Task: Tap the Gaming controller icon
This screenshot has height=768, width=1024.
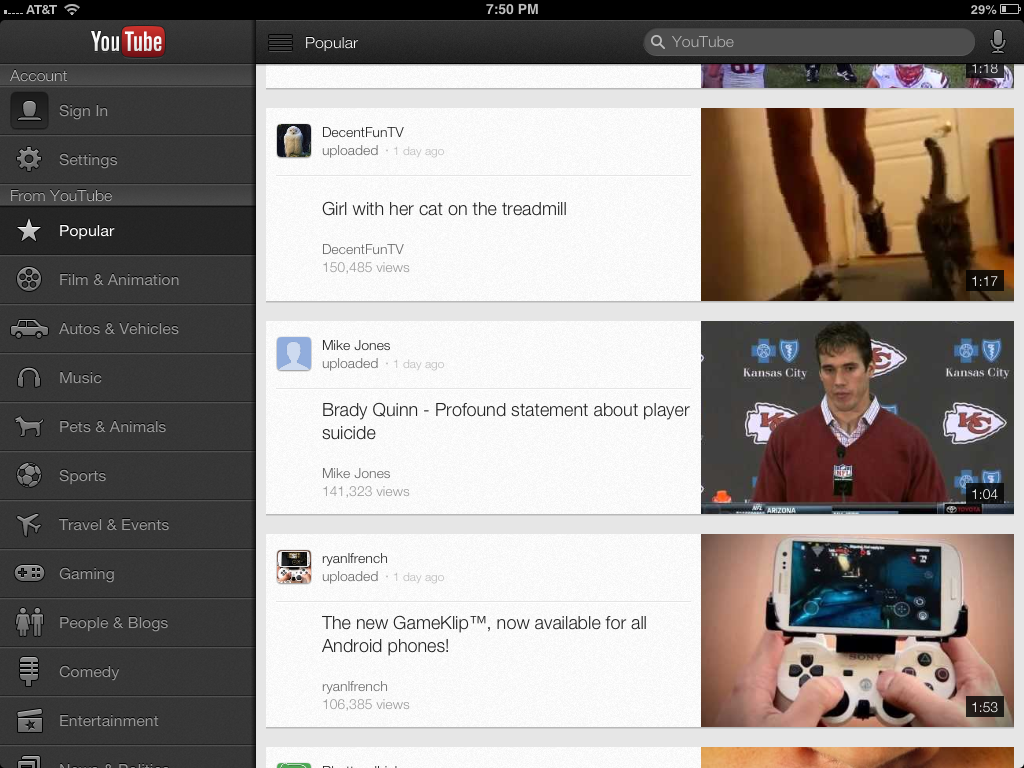Action: point(29,573)
